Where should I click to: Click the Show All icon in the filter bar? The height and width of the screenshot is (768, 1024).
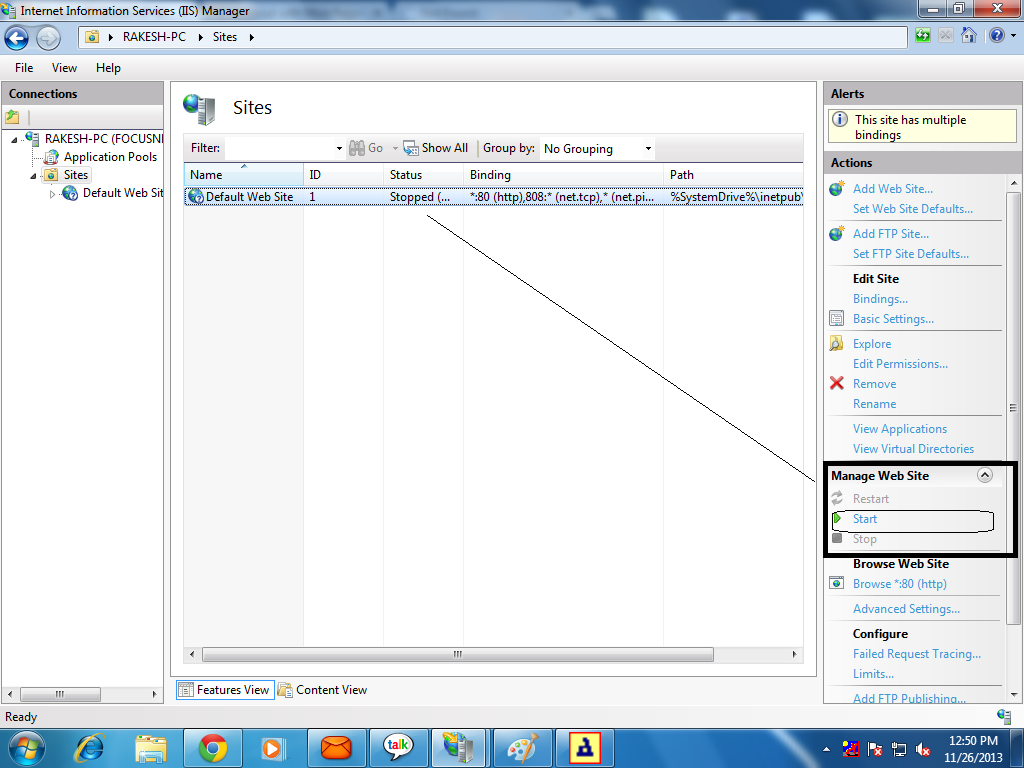411,147
